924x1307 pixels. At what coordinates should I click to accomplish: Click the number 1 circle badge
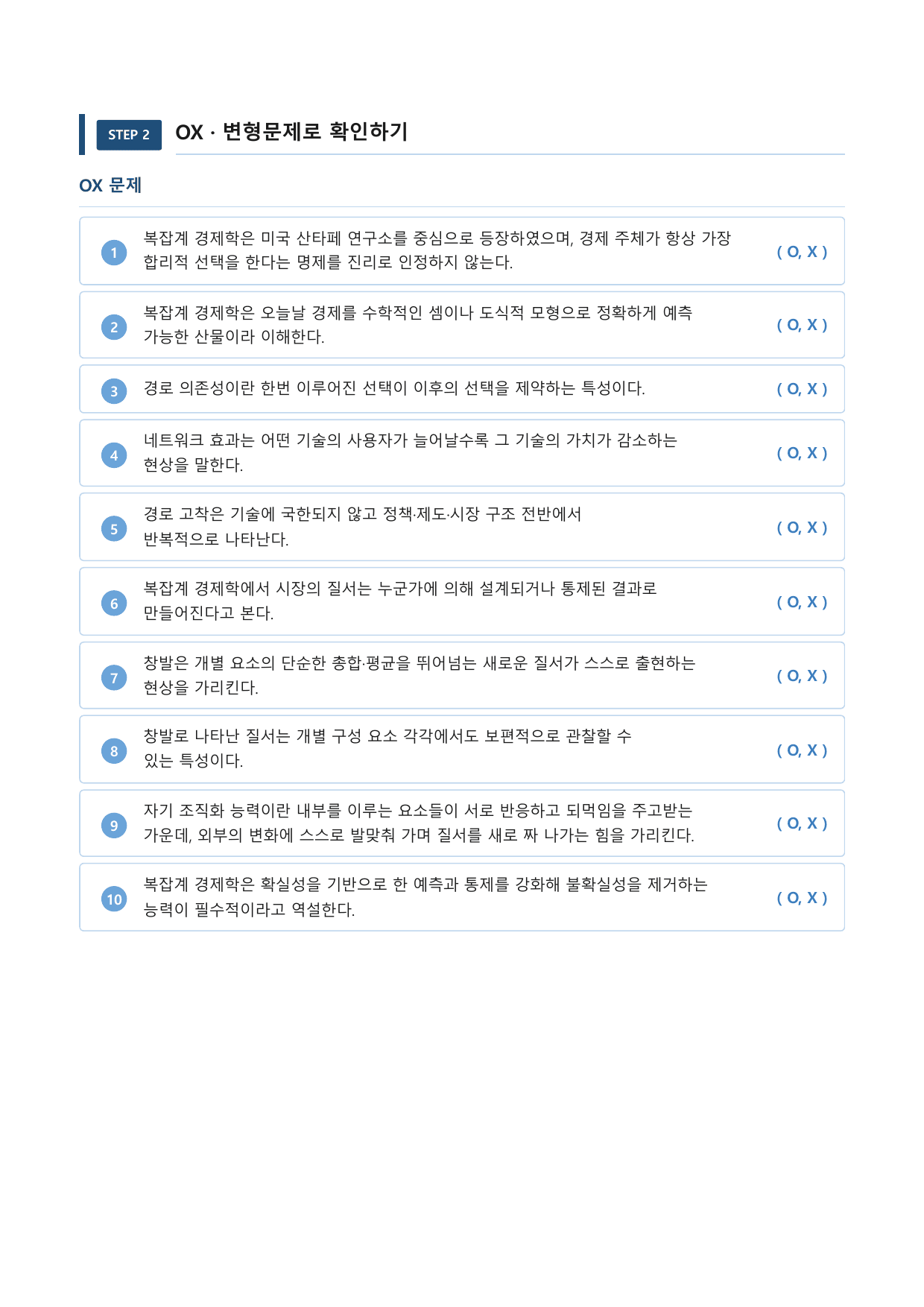114,253
